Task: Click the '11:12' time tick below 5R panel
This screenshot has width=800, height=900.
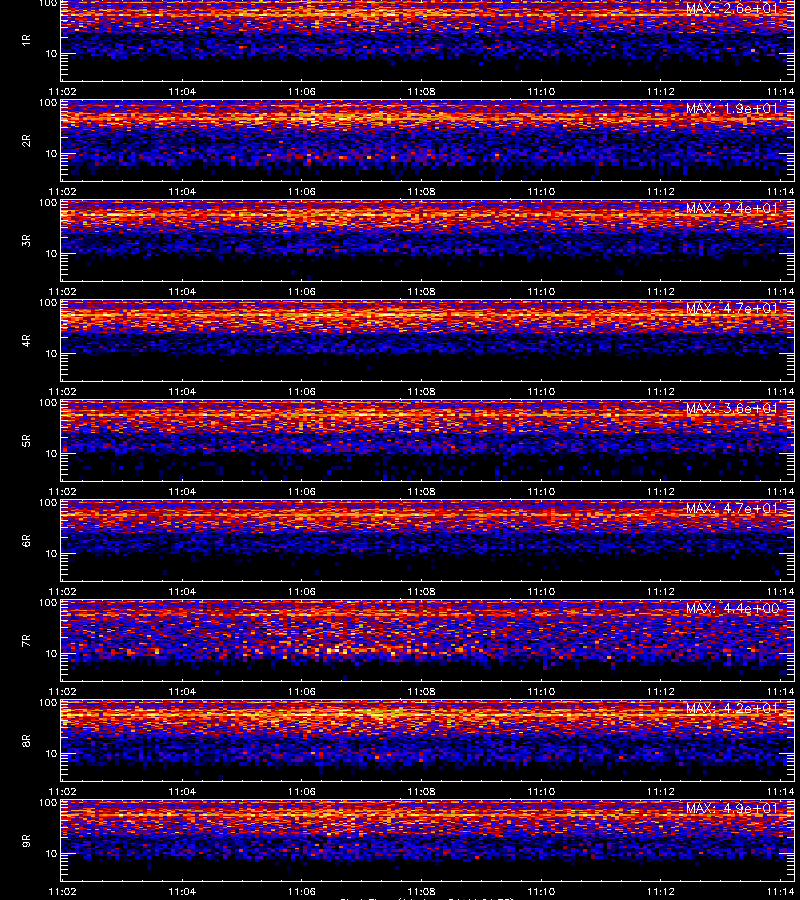Action: [661, 491]
